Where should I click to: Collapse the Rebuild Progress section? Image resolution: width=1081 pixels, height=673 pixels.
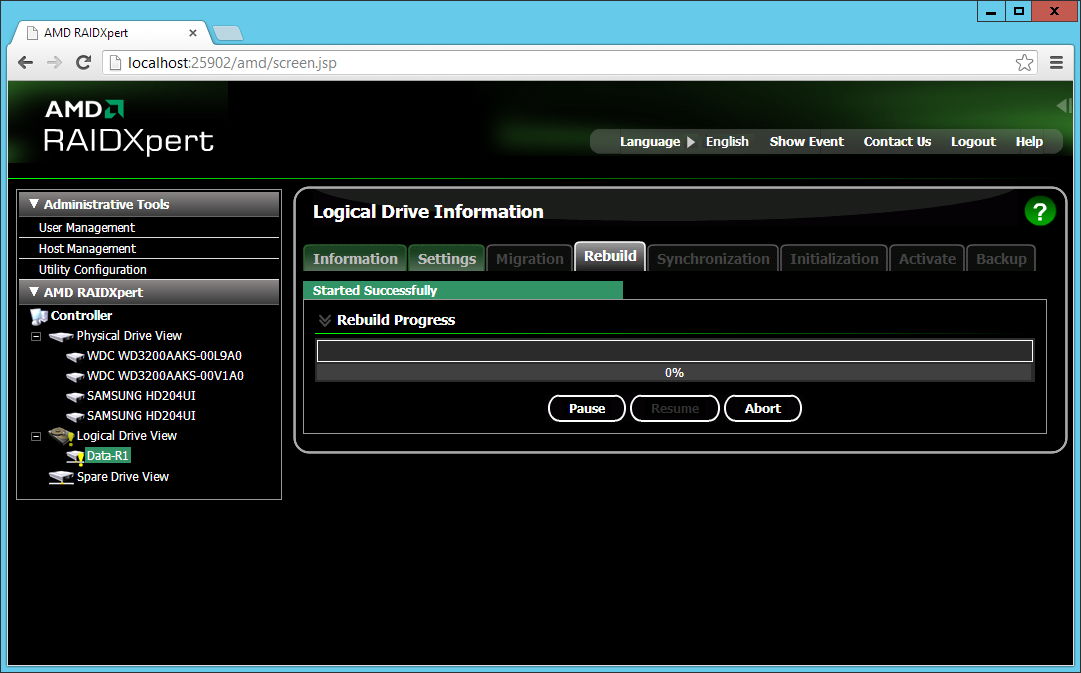click(325, 321)
